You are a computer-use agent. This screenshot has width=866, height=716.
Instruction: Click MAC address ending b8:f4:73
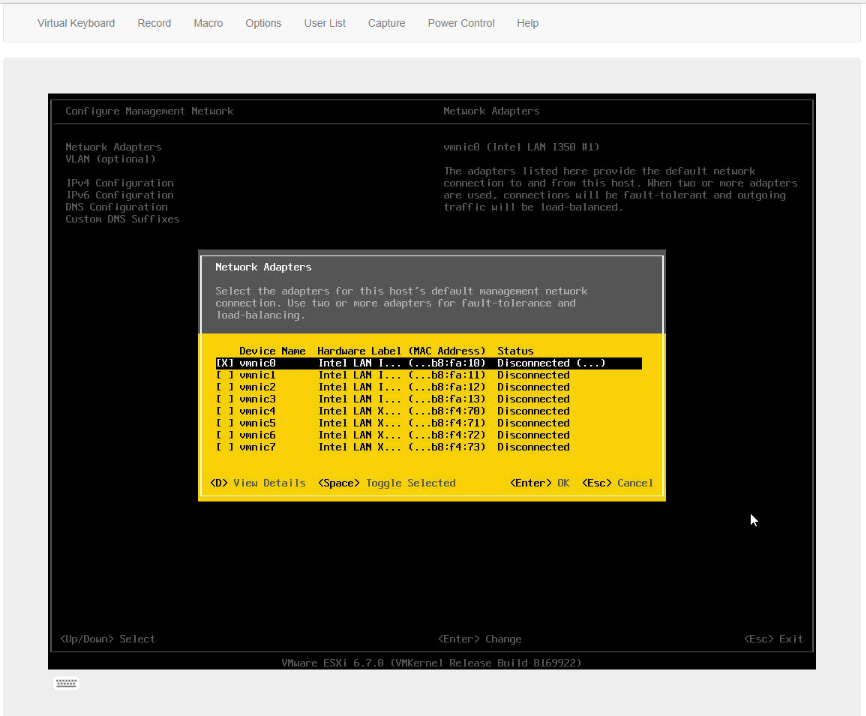coord(447,447)
